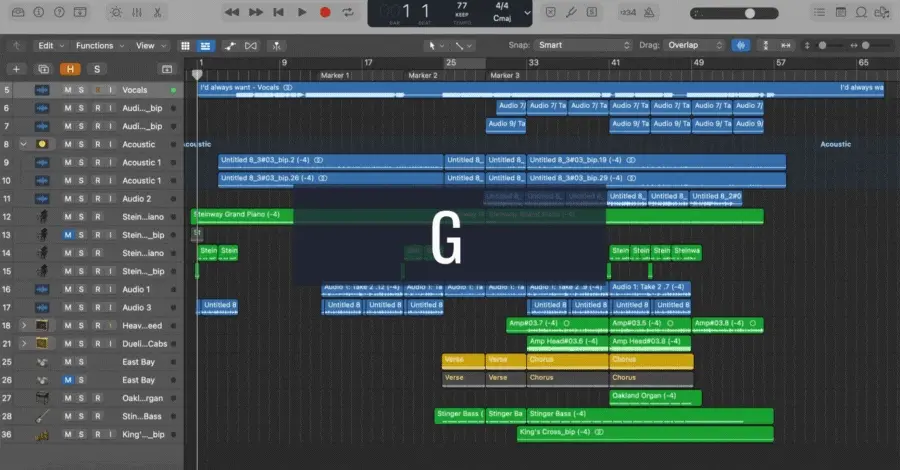Unmute the Stein..._bip track 13

coord(68,235)
